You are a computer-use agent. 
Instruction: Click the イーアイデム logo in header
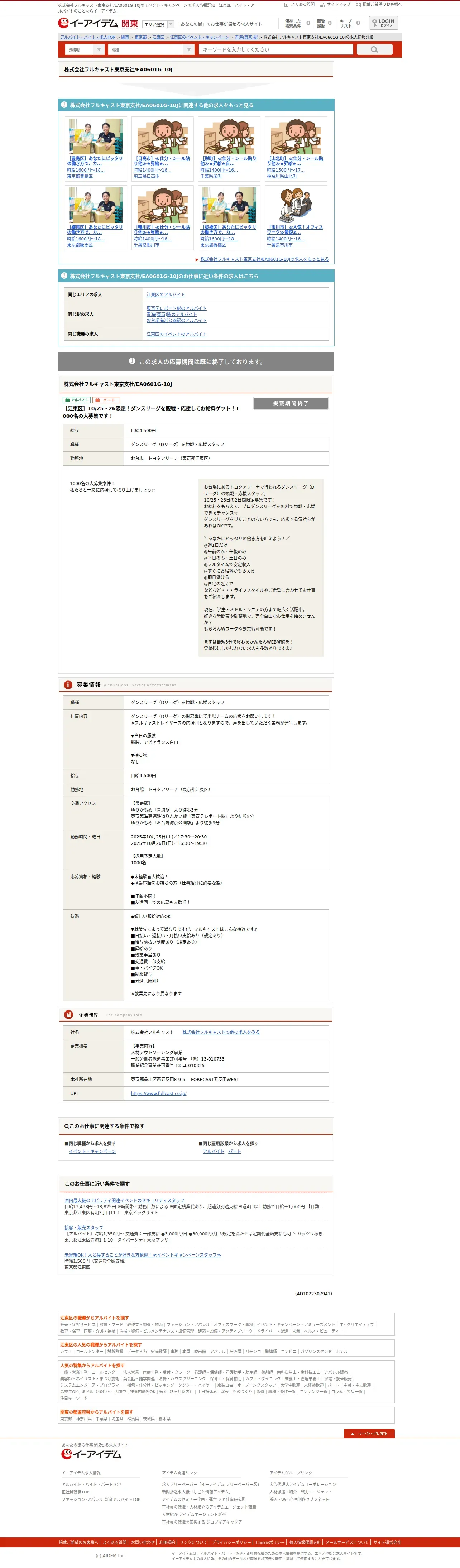88,23
